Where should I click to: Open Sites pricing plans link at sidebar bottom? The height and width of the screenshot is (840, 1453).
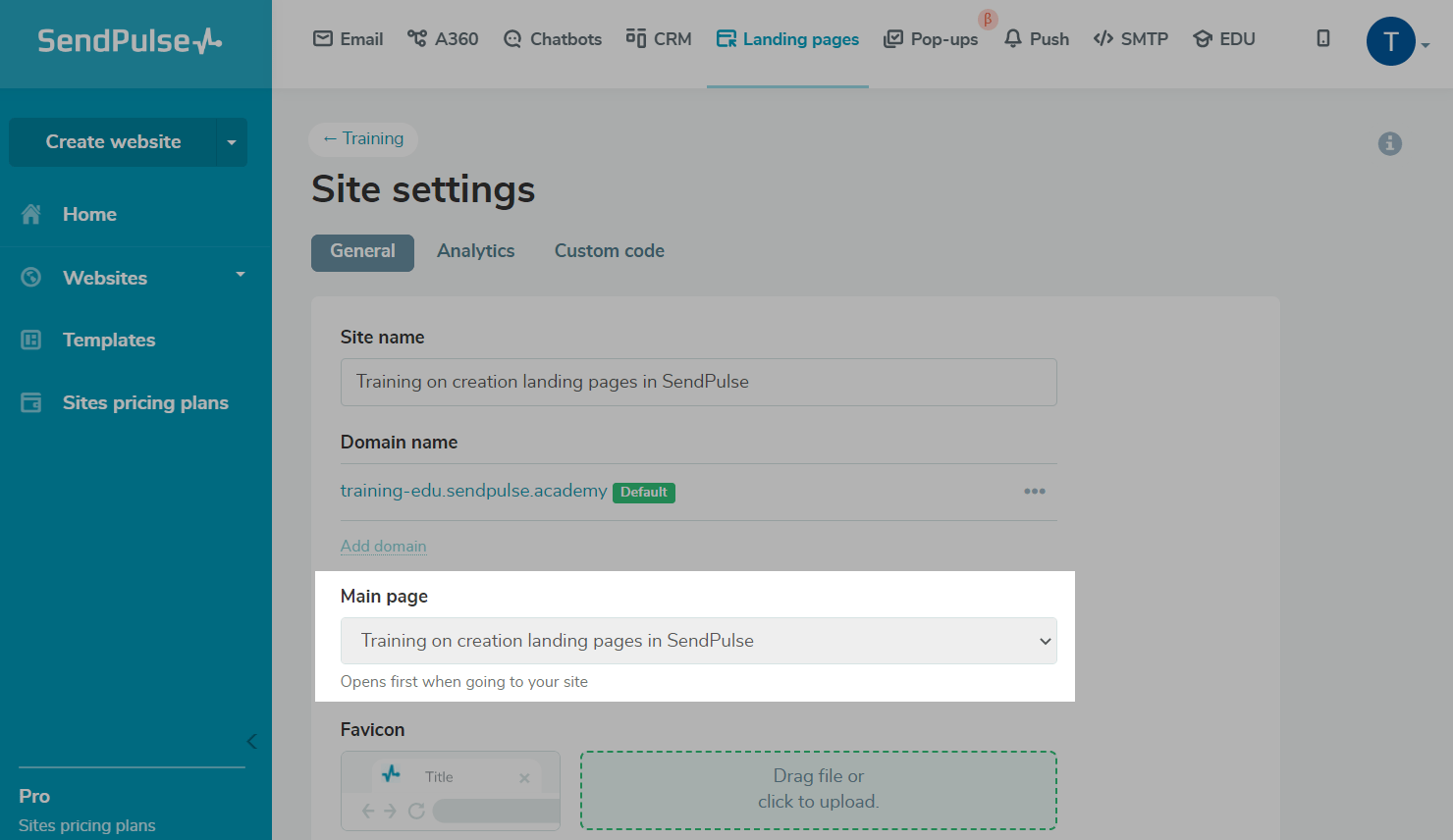(87, 825)
